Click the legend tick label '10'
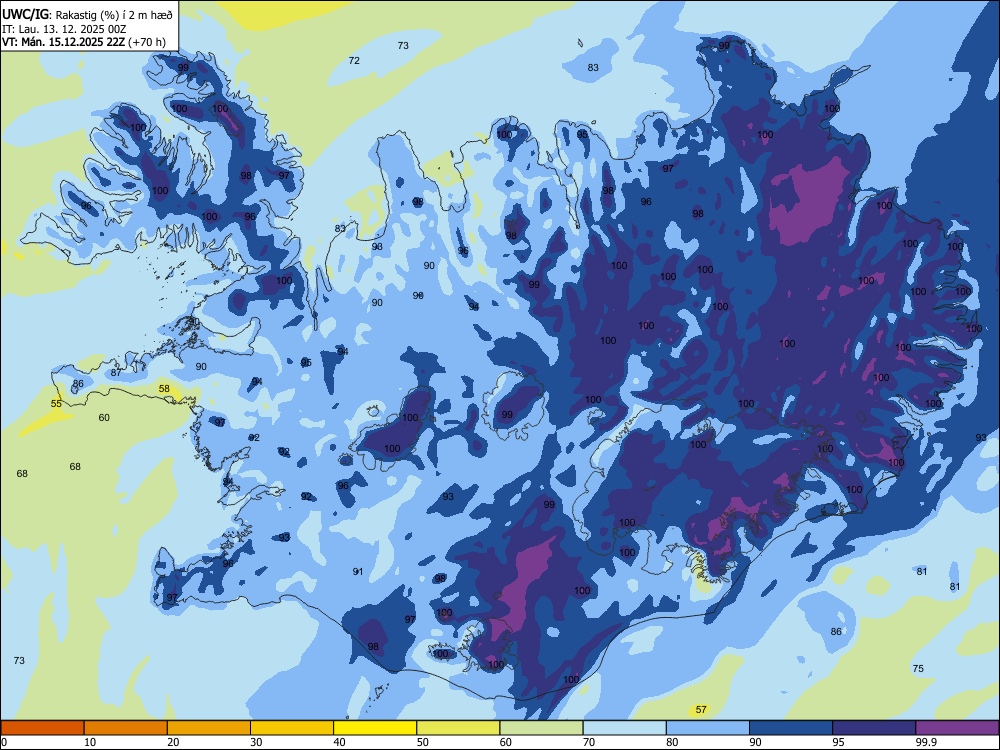This screenshot has width=1000, height=750. click(90, 742)
